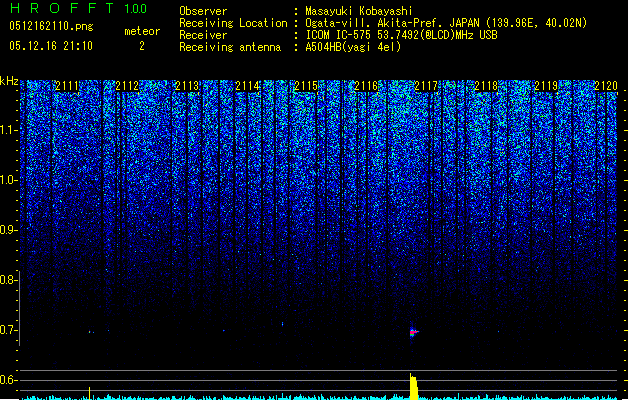Click the 1.1 kHz axis label
Viewport: 629px width, 400px height.
click(x=8, y=130)
